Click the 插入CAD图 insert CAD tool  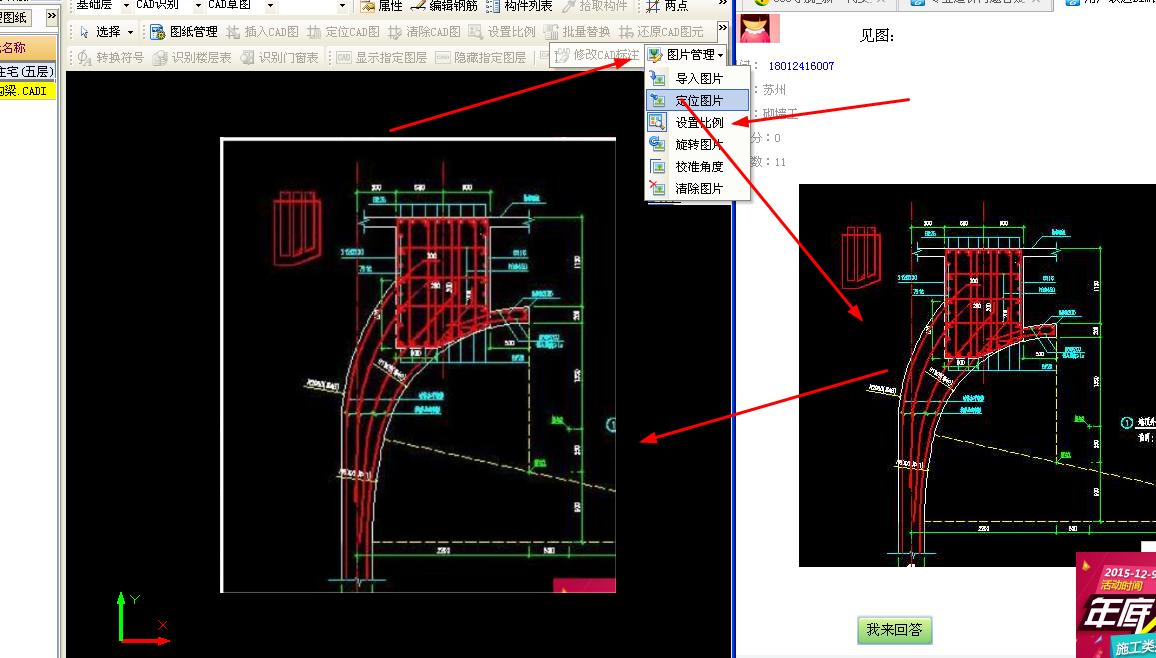point(262,32)
